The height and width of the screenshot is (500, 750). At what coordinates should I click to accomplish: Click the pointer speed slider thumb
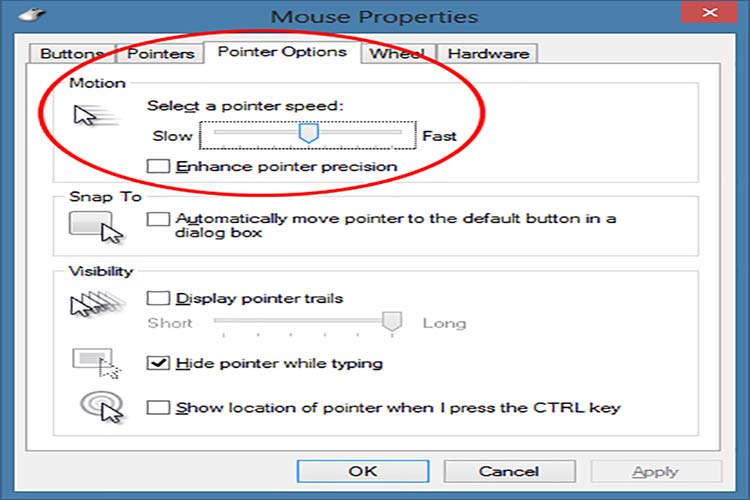pos(309,133)
